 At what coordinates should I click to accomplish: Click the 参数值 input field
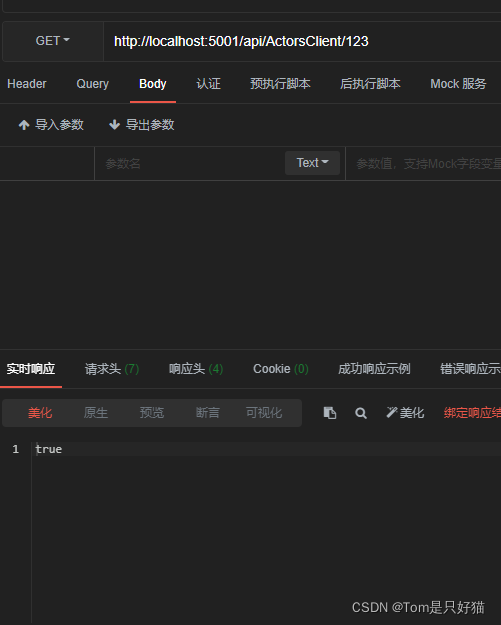click(424, 164)
